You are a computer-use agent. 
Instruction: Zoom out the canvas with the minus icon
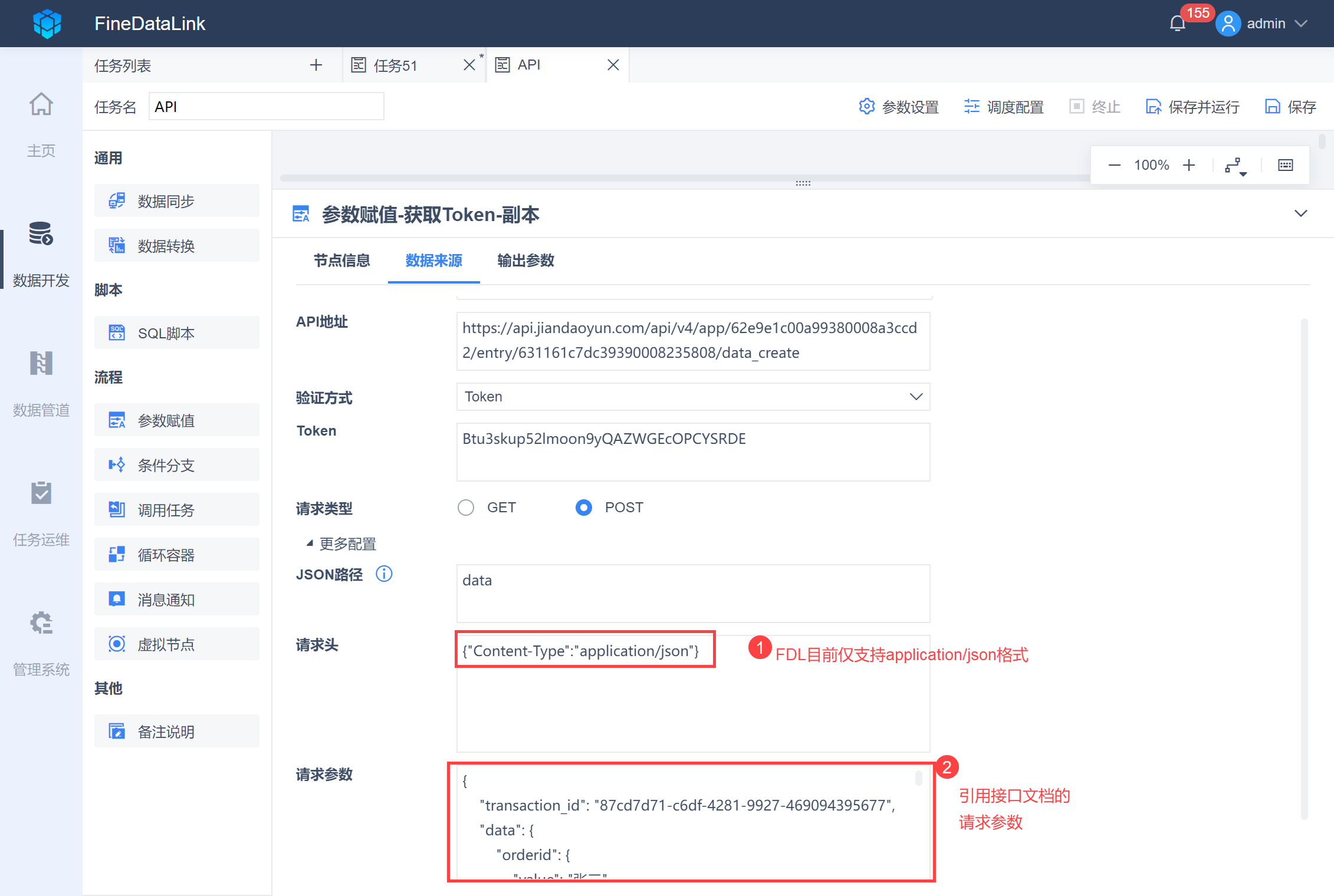pyautogui.click(x=1114, y=165)
